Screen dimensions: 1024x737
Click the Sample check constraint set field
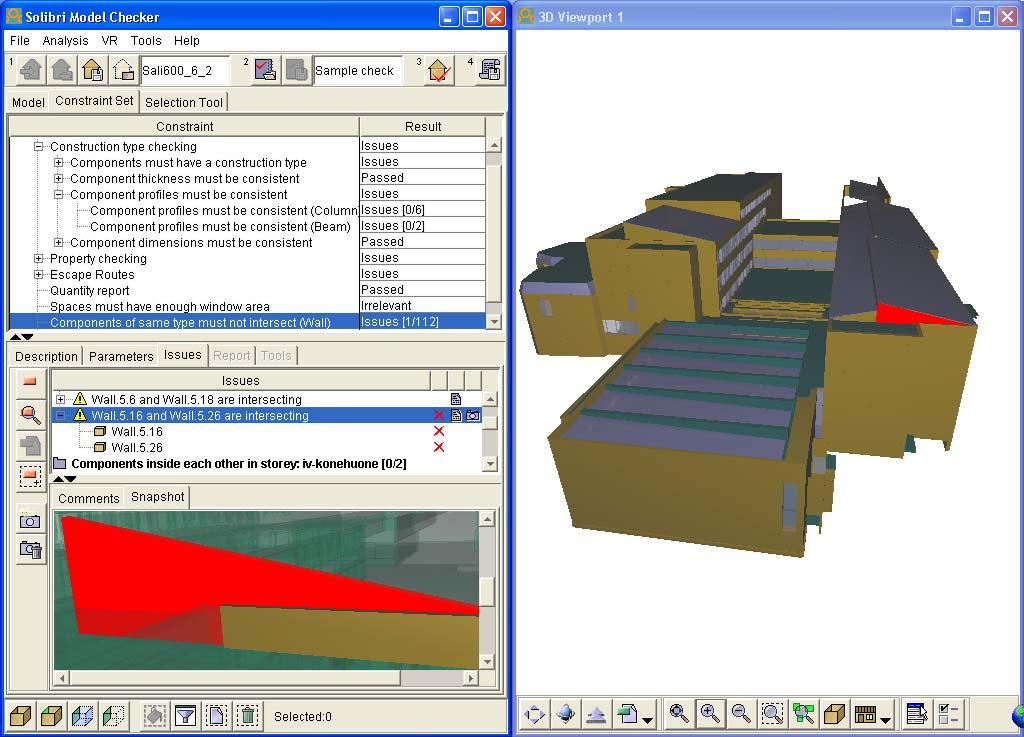(x=358, y=71)
